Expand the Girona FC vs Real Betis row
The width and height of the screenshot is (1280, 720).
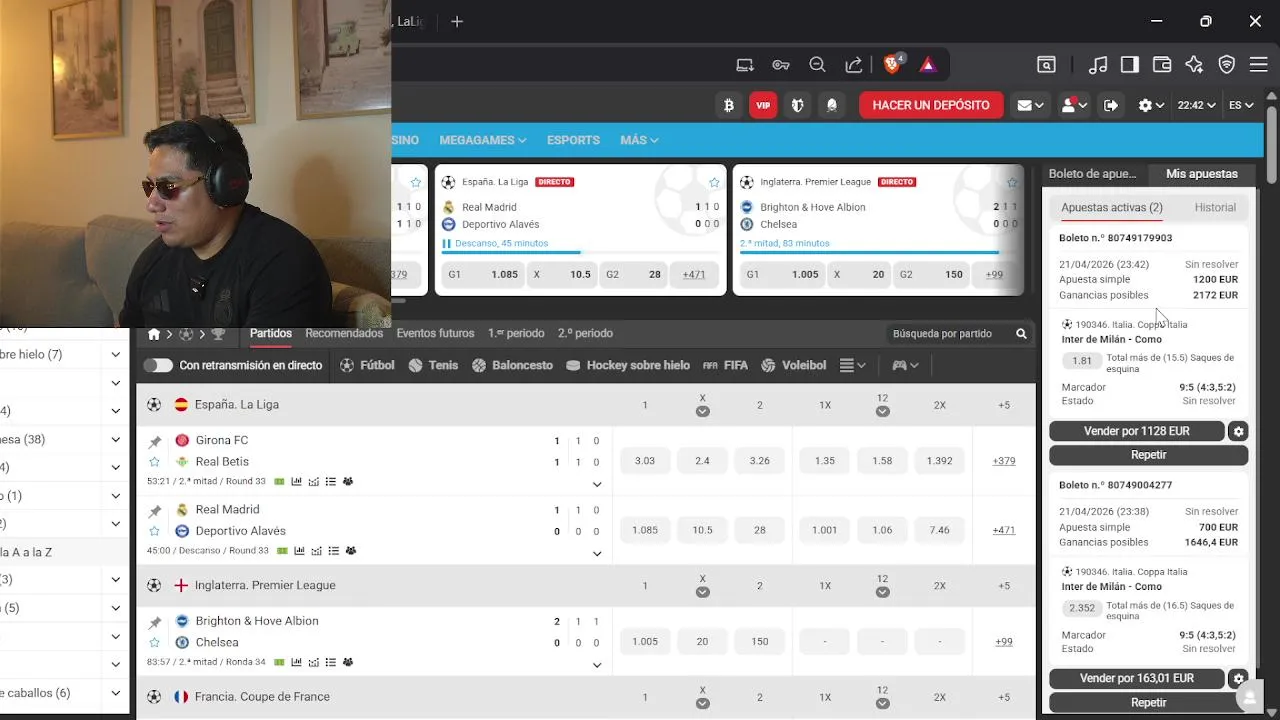click(597, 484)
